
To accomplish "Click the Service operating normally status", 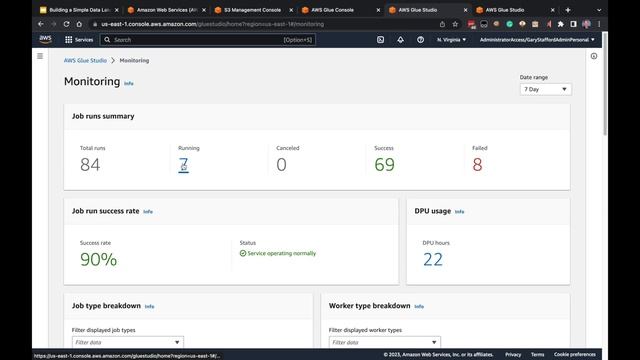I will point(278,253).
